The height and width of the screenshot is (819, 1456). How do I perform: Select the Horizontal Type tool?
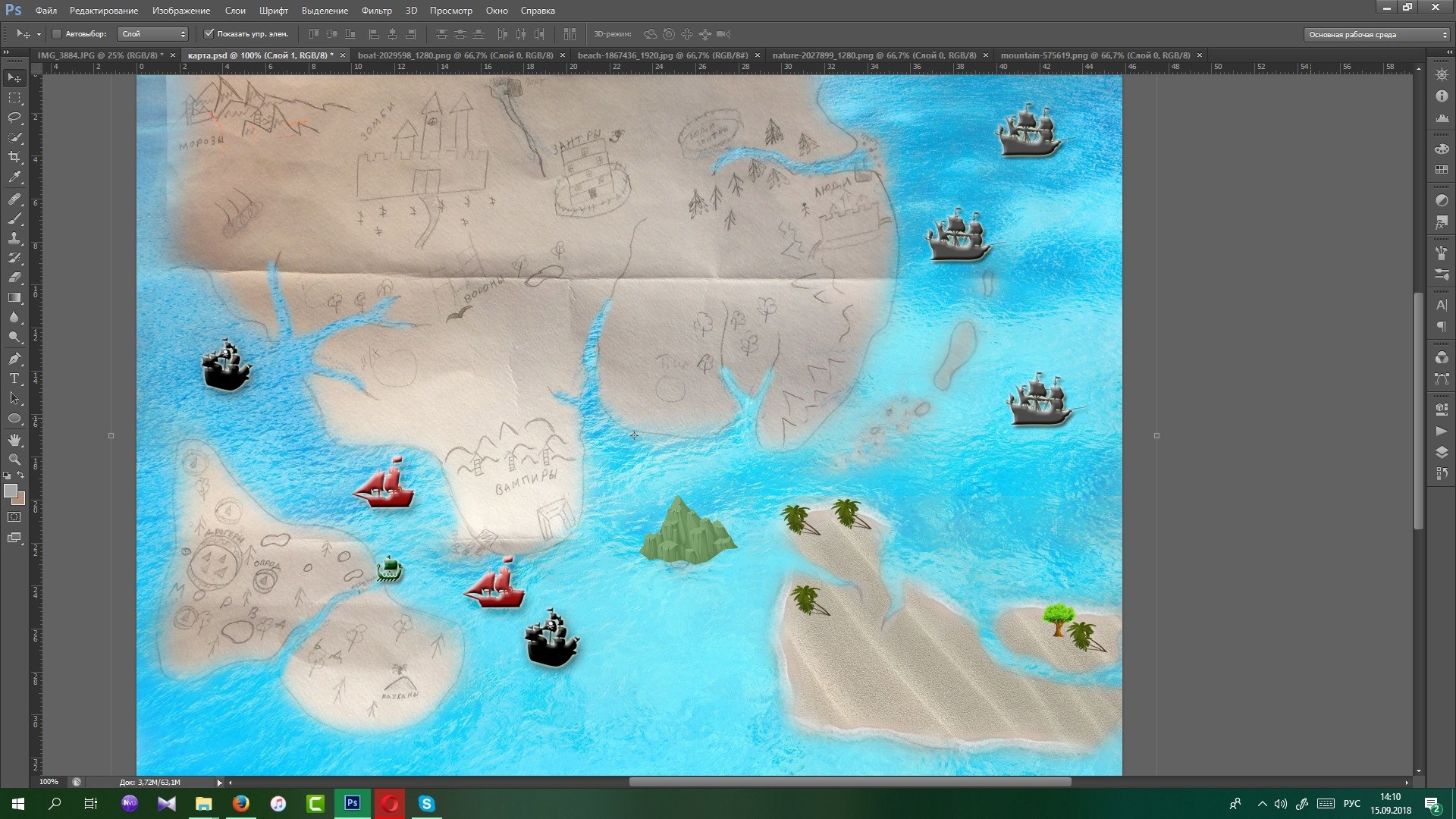point(14,378)
